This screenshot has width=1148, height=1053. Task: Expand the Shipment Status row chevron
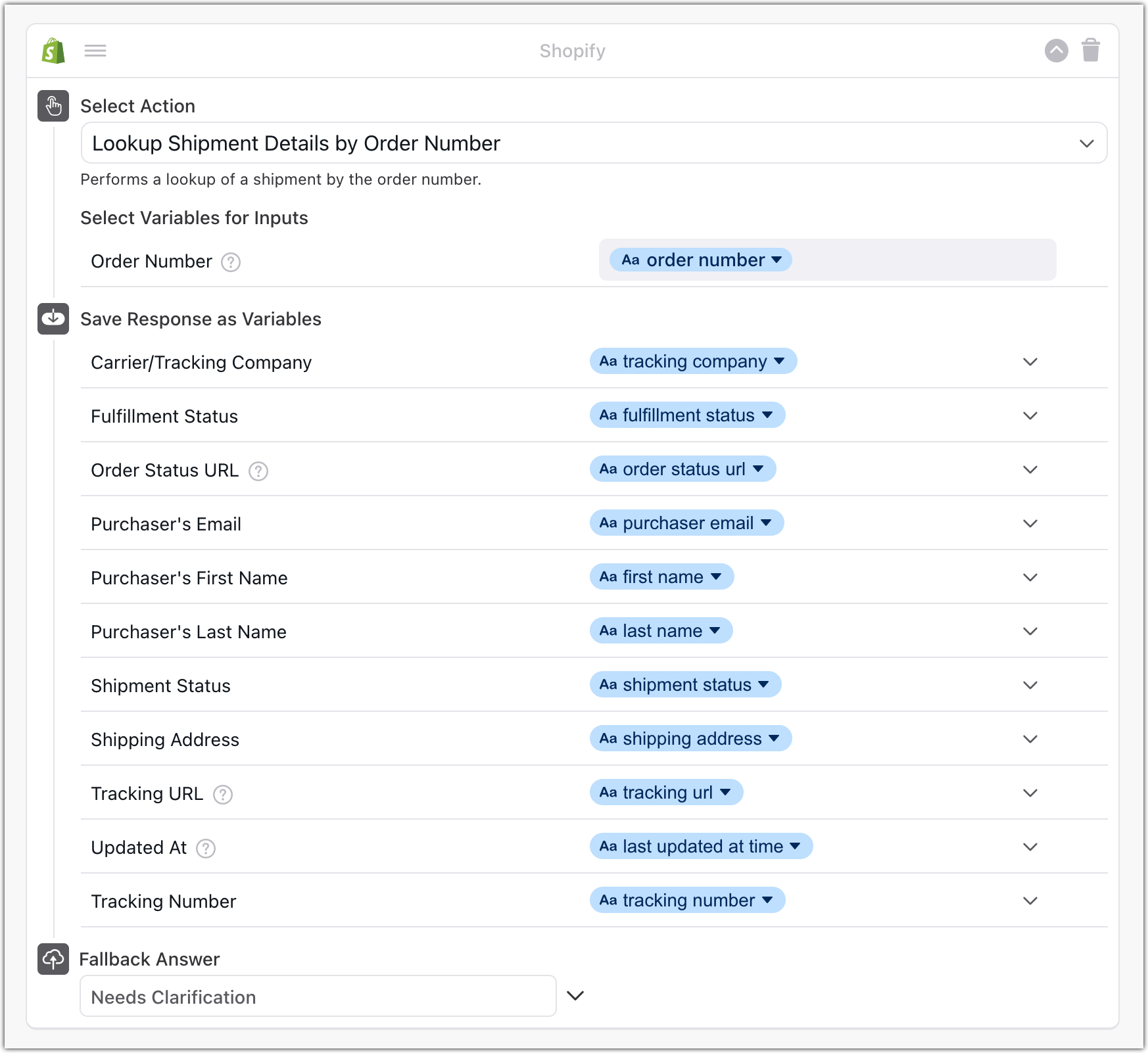(1030, 686)
